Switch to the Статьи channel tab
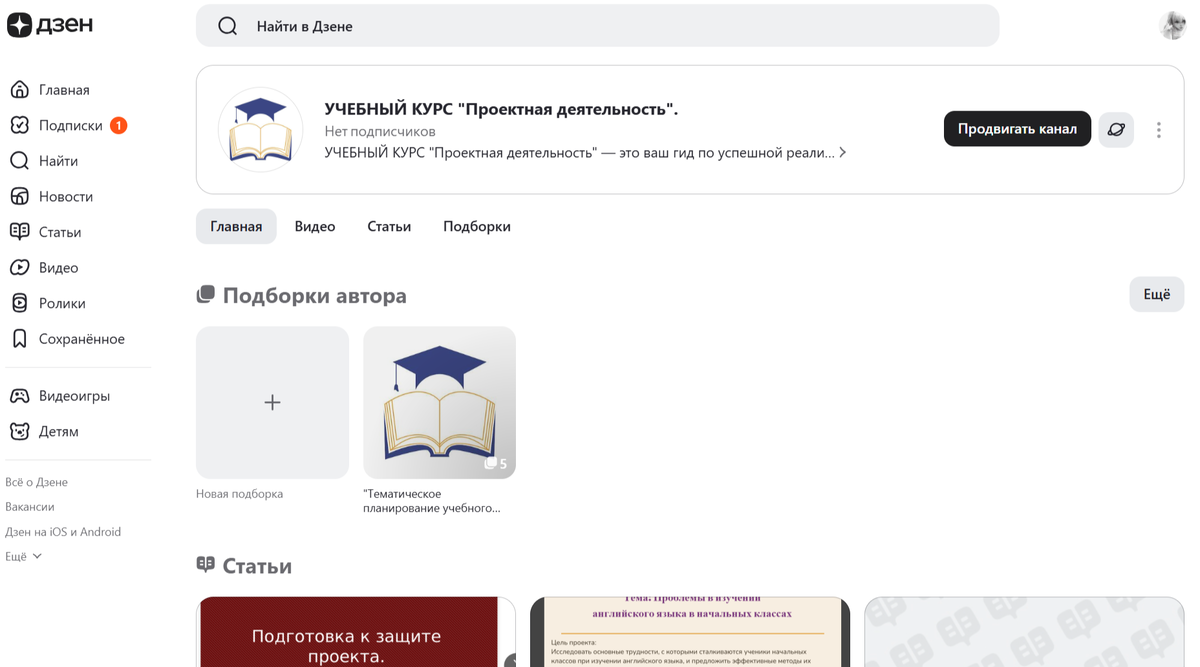 click(x=389, y=226)
